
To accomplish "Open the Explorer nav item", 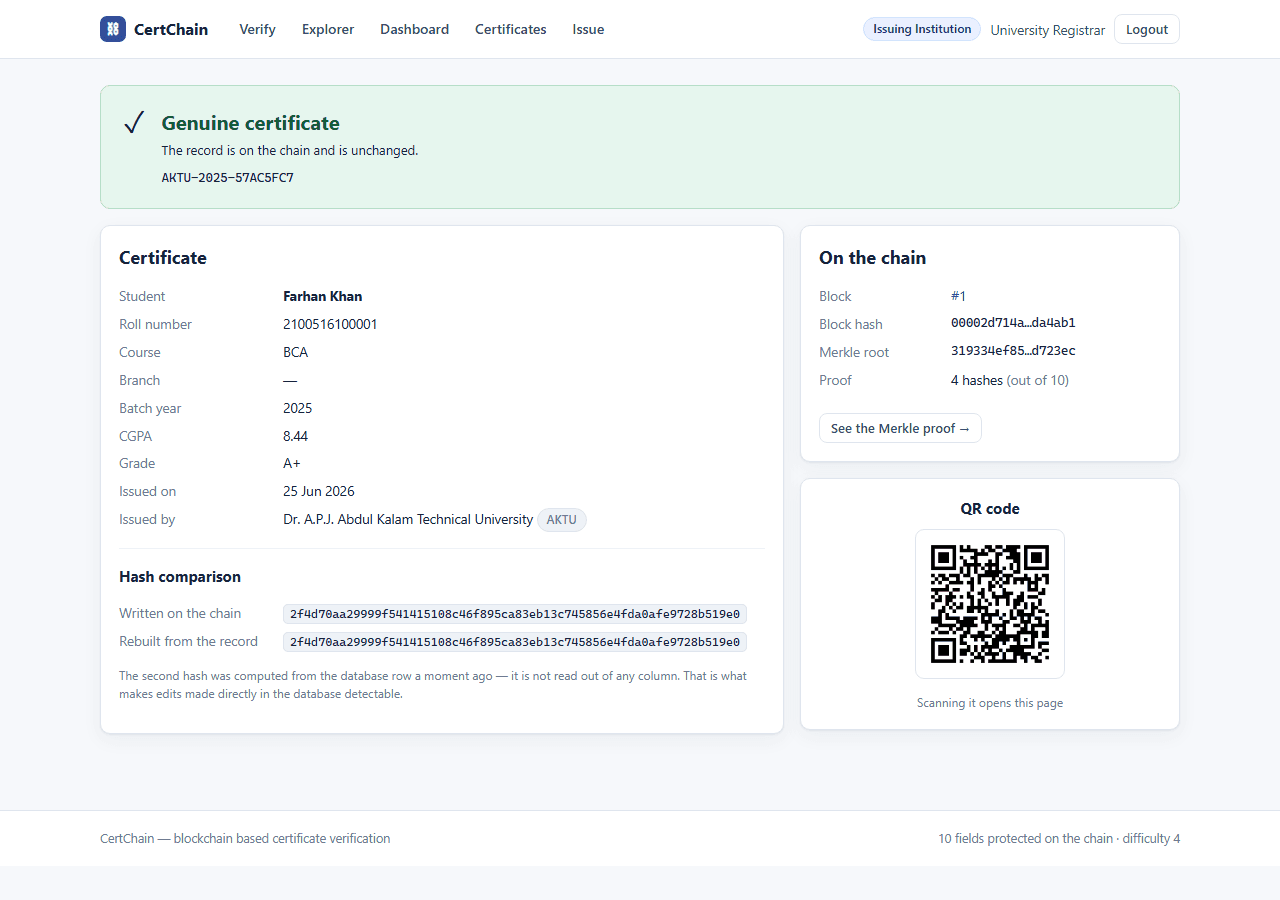I will 328,29.
